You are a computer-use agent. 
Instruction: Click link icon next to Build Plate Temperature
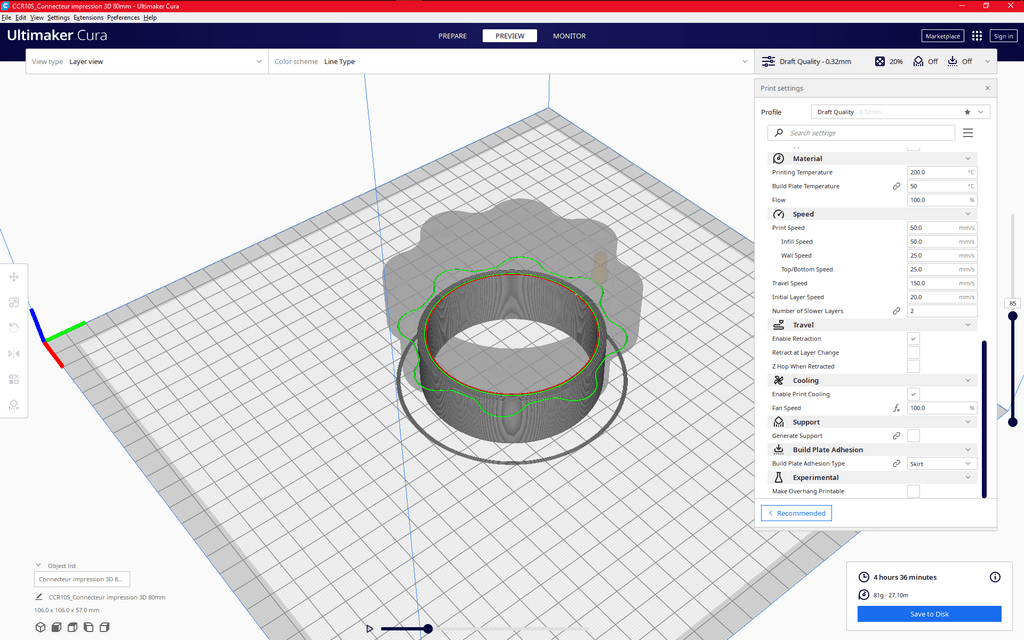897,186
